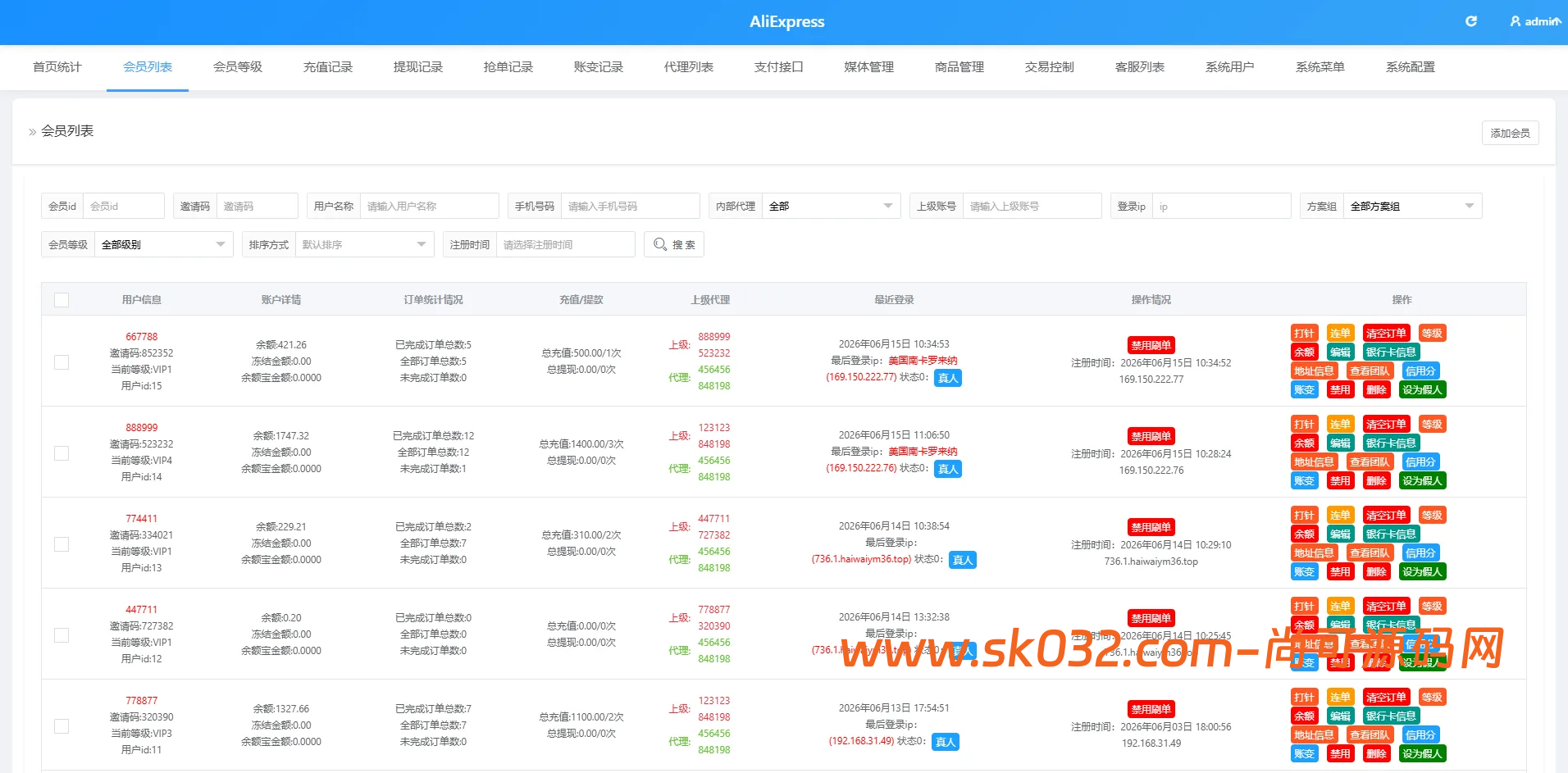Image resolution: width=1568 pixels, height=773 pixels.
Task: Open the 方案组 dropdown
Action: point(1412,206)
